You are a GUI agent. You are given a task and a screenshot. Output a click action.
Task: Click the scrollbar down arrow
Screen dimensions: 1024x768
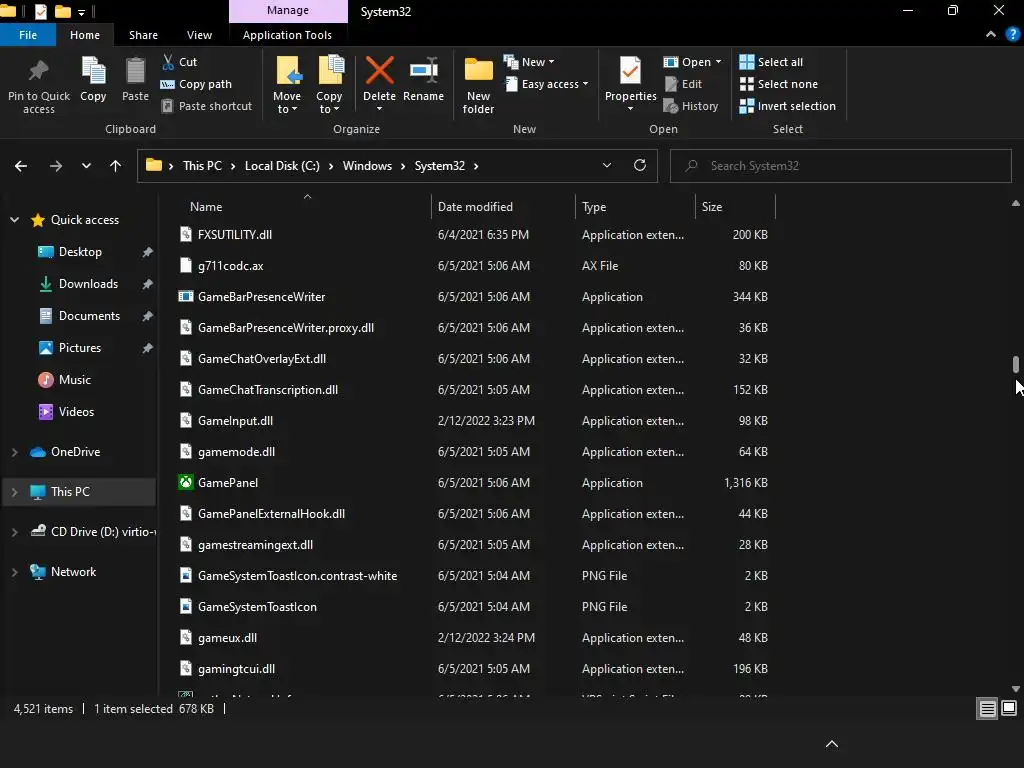tap(1016, 688)
